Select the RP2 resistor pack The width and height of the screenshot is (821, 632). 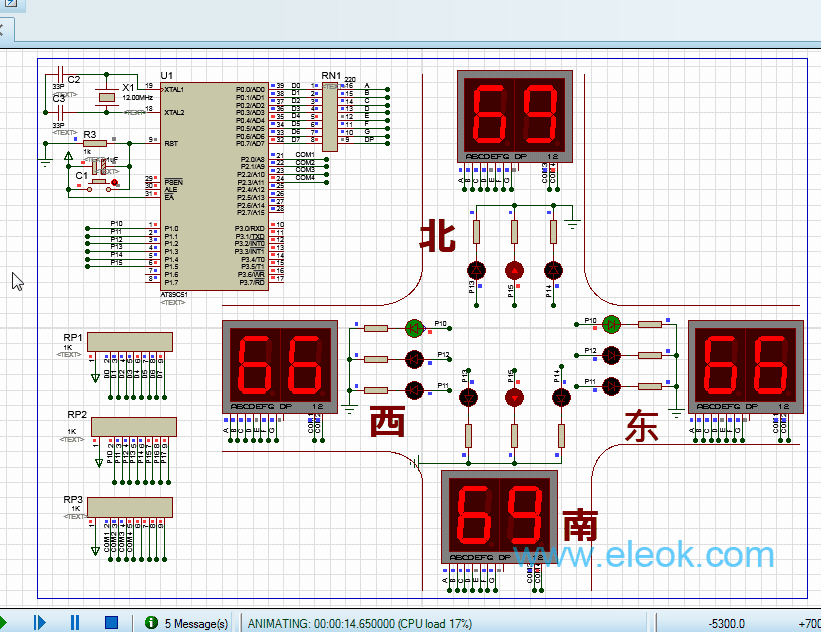coord(134,427)
